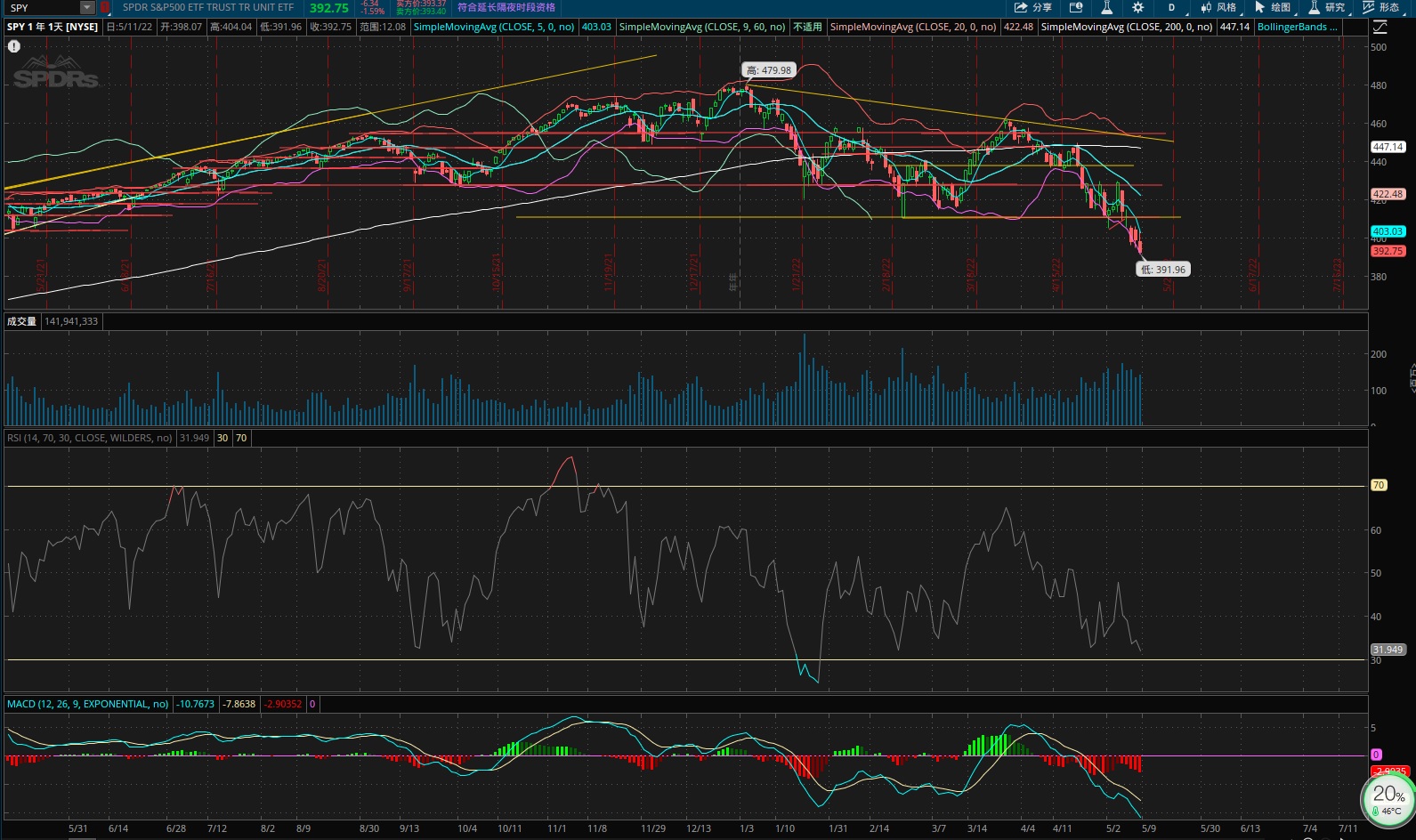This screenshot has width=1416, height=840.
Task: Click the 高: 479.98 price bubble
Action: [769, 70]
